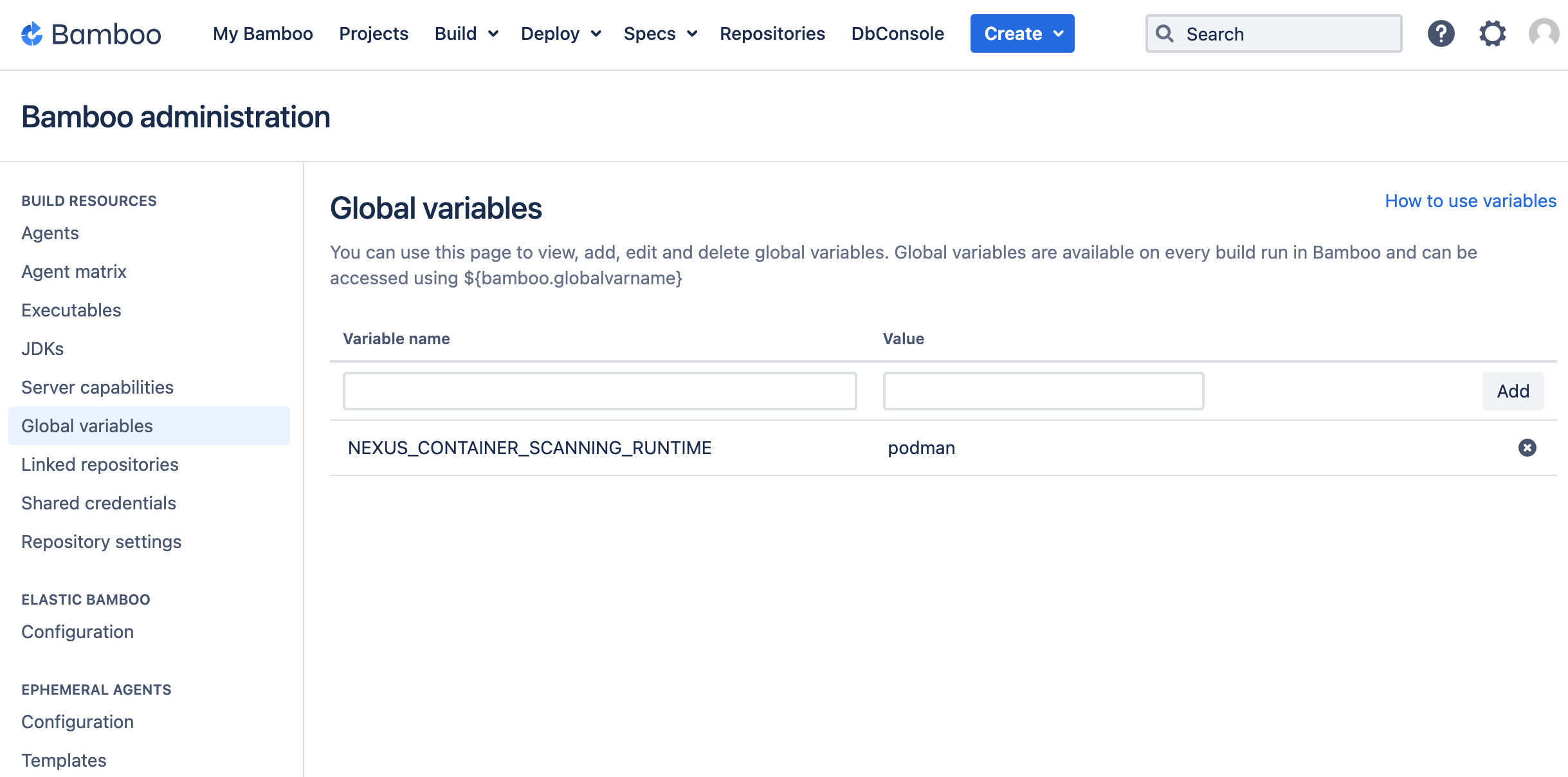Click the Value input field
This screenshot has height=777, width=1568.
[1043, 390]
